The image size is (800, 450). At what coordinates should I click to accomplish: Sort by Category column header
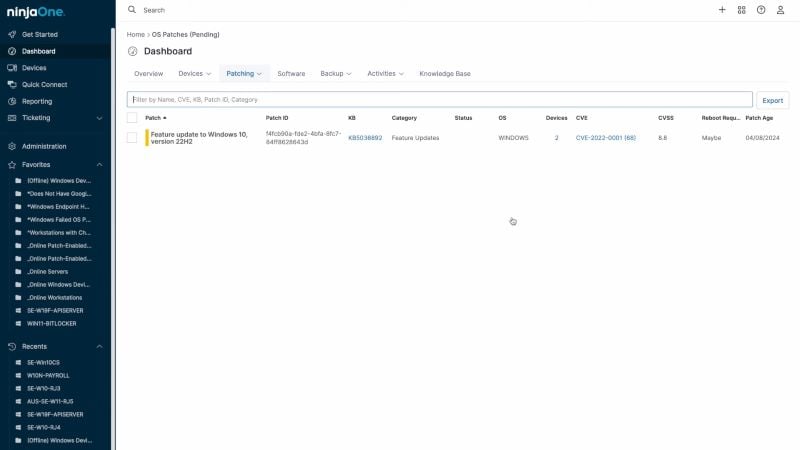[x=404, y=118]
